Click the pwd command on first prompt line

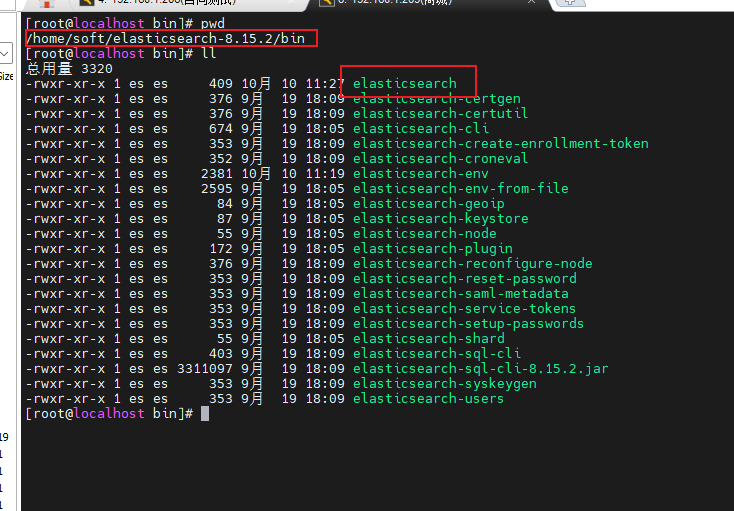213,23
